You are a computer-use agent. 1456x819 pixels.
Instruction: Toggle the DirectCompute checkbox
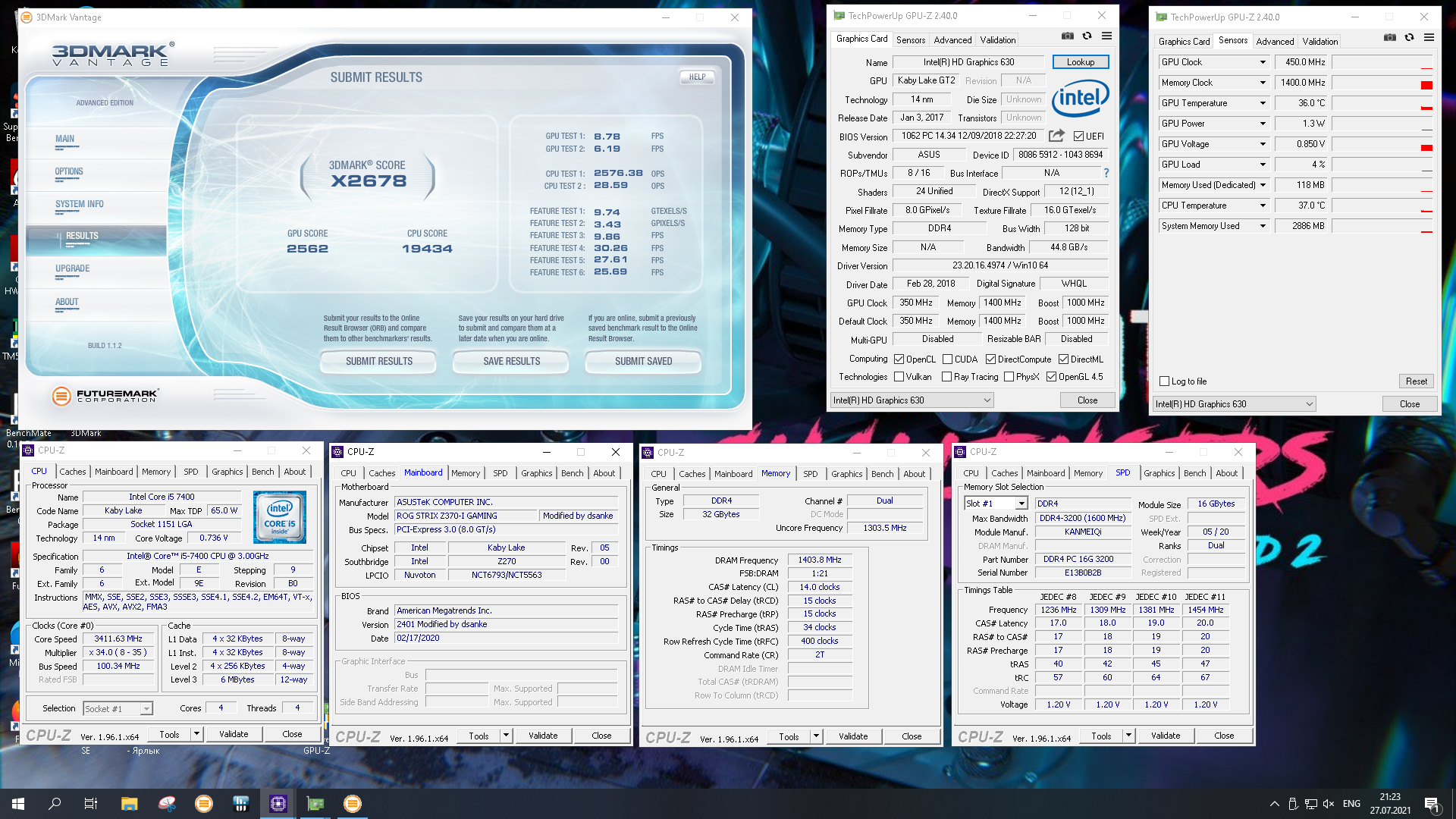point(990,359)
